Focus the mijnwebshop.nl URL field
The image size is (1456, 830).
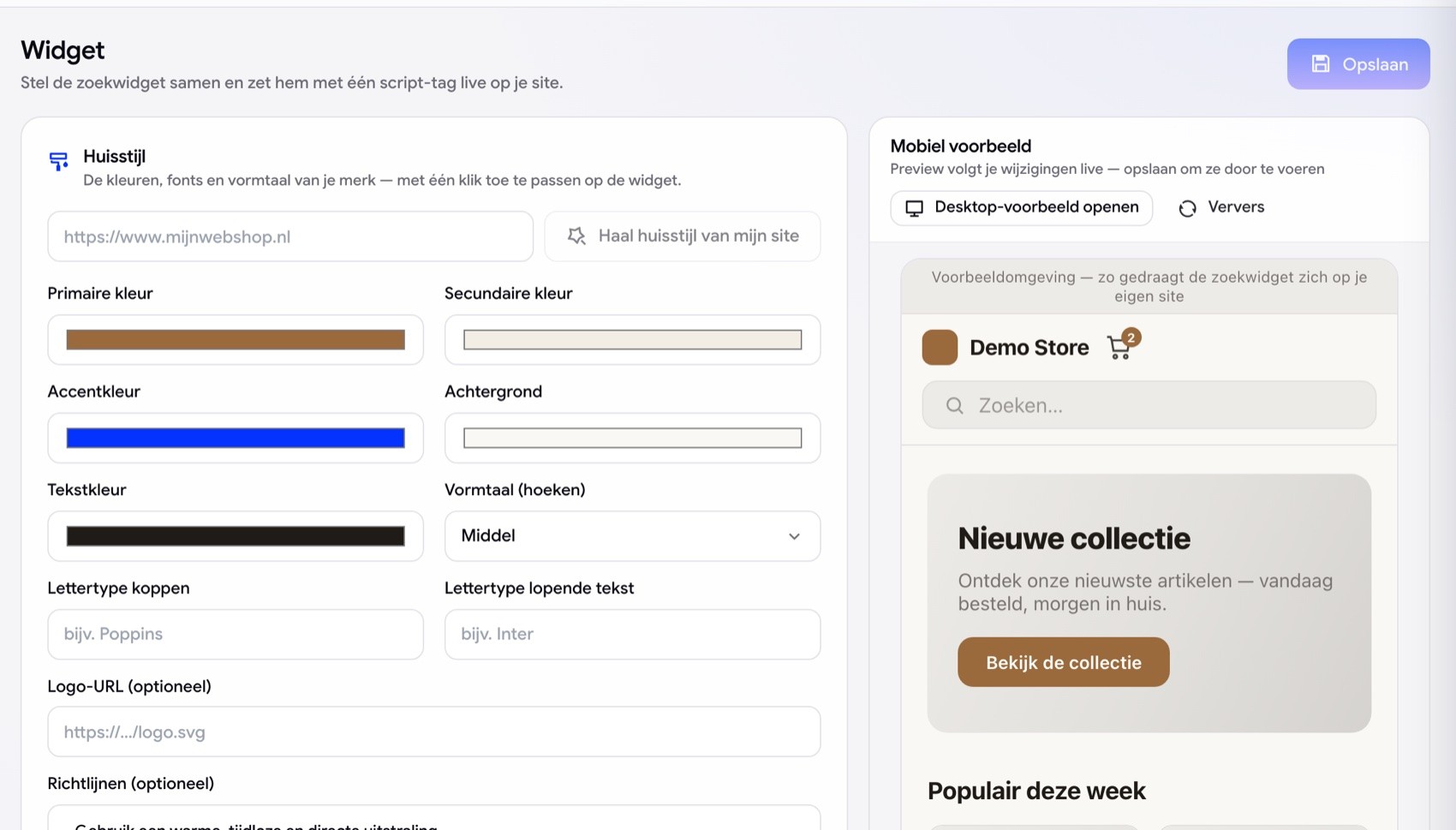(x=290, y=236)
